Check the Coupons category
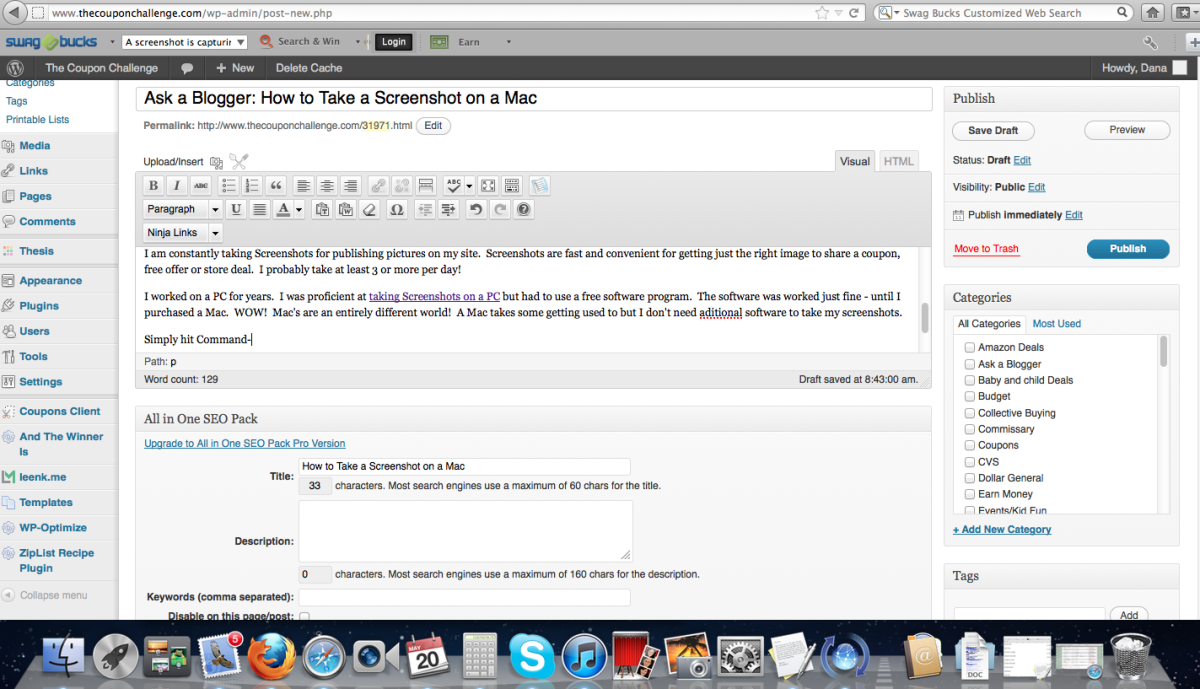The height and width of the screenshot is (689, 1200). [970, 445]
